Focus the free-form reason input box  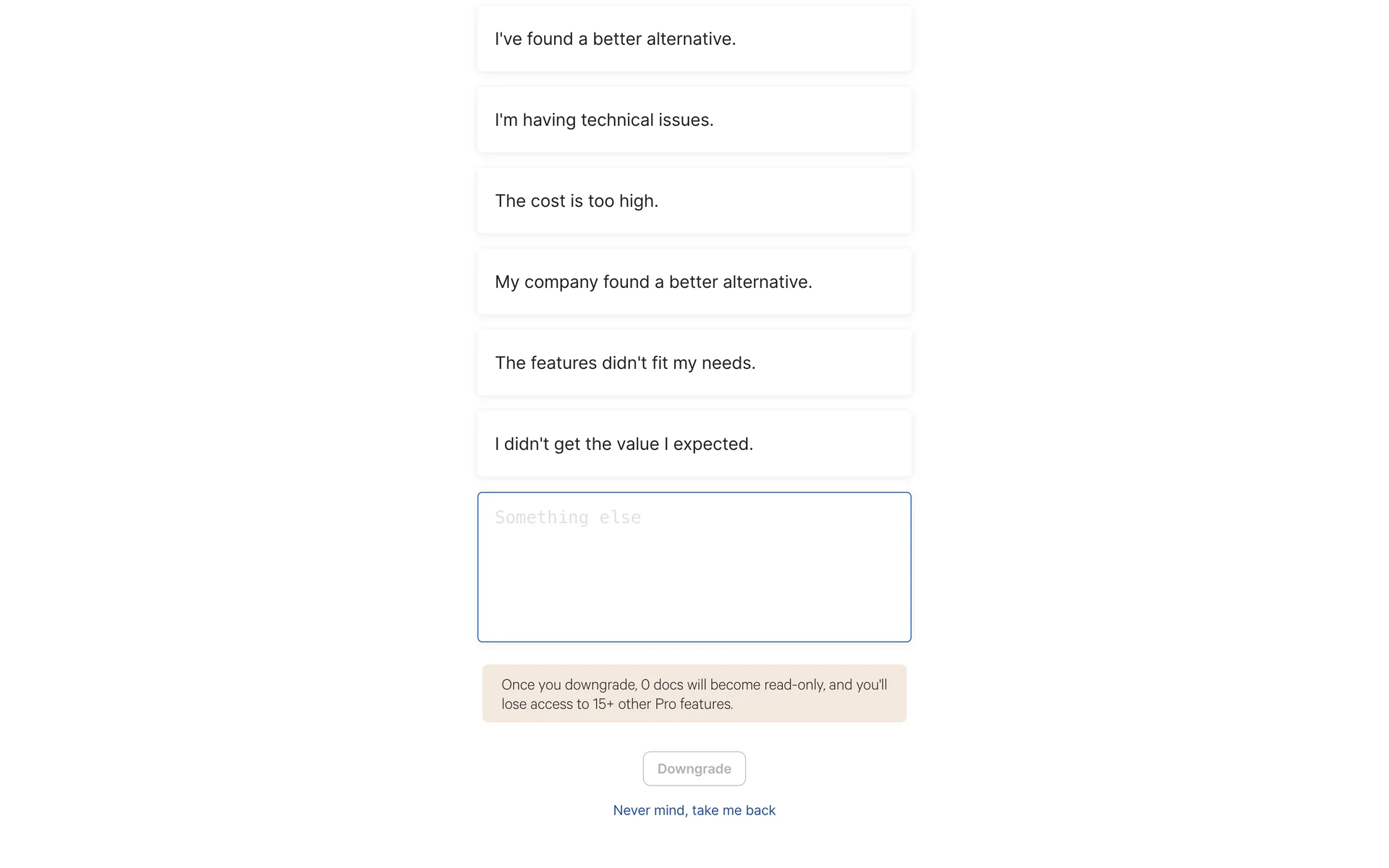click(x=694, y=567)
